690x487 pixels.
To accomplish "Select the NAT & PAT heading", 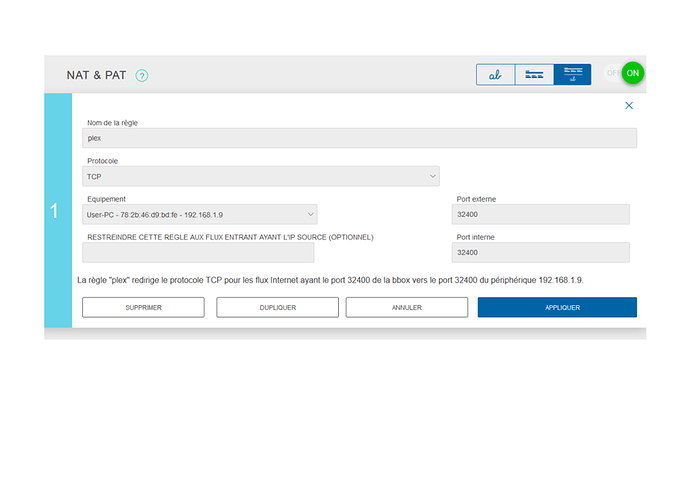I will (96, 75).
